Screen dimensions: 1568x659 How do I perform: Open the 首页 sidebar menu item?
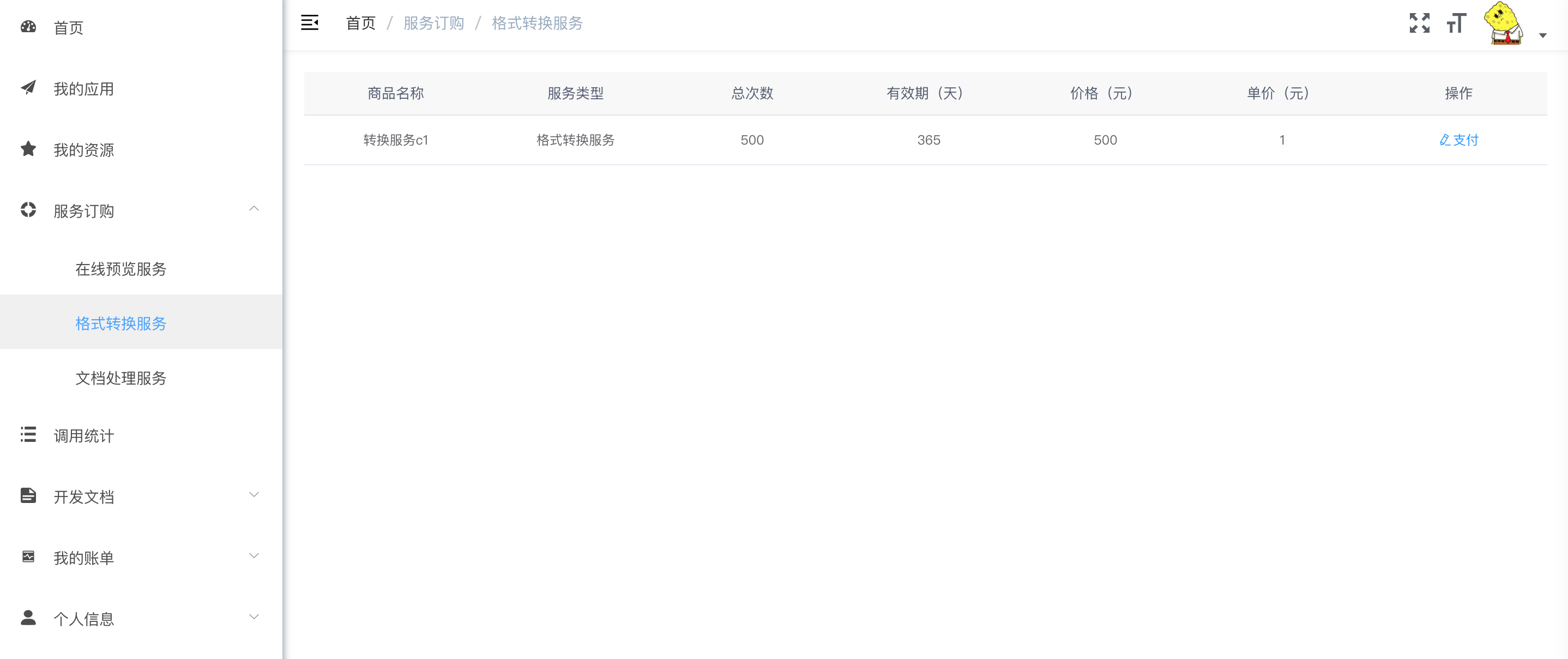tap(141, 27)
